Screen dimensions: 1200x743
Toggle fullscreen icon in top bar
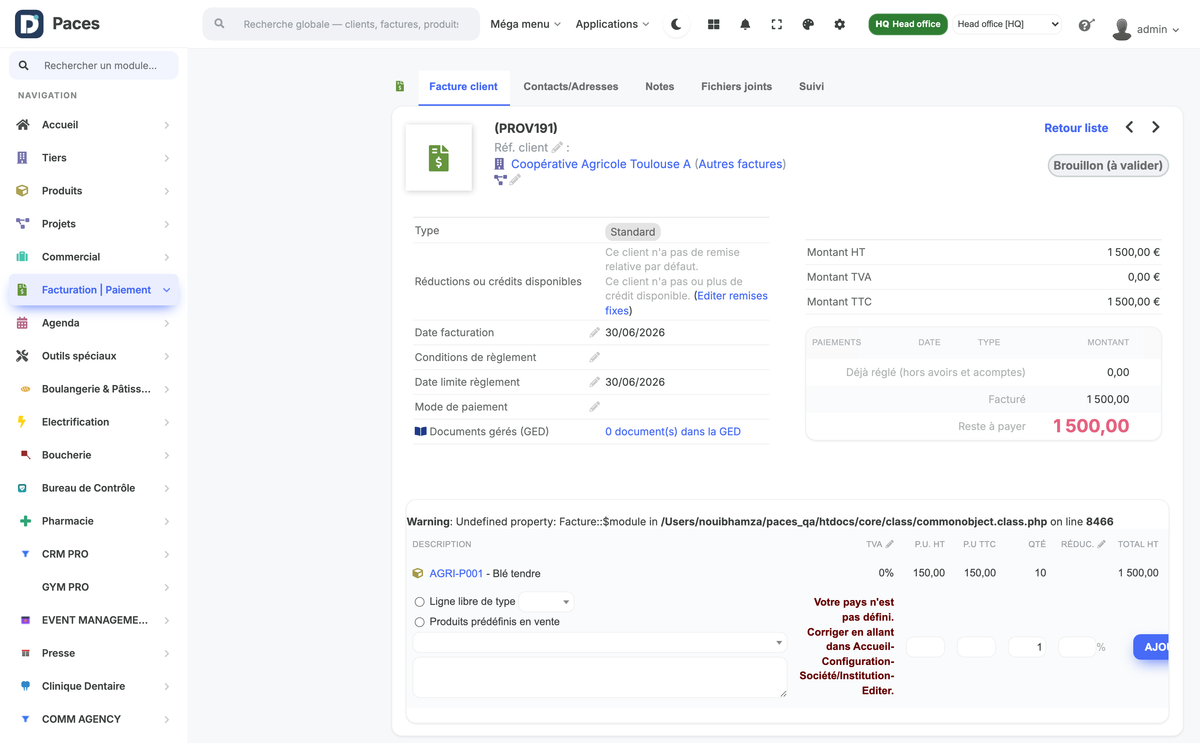pyautogui.click(x=777, y=24)
